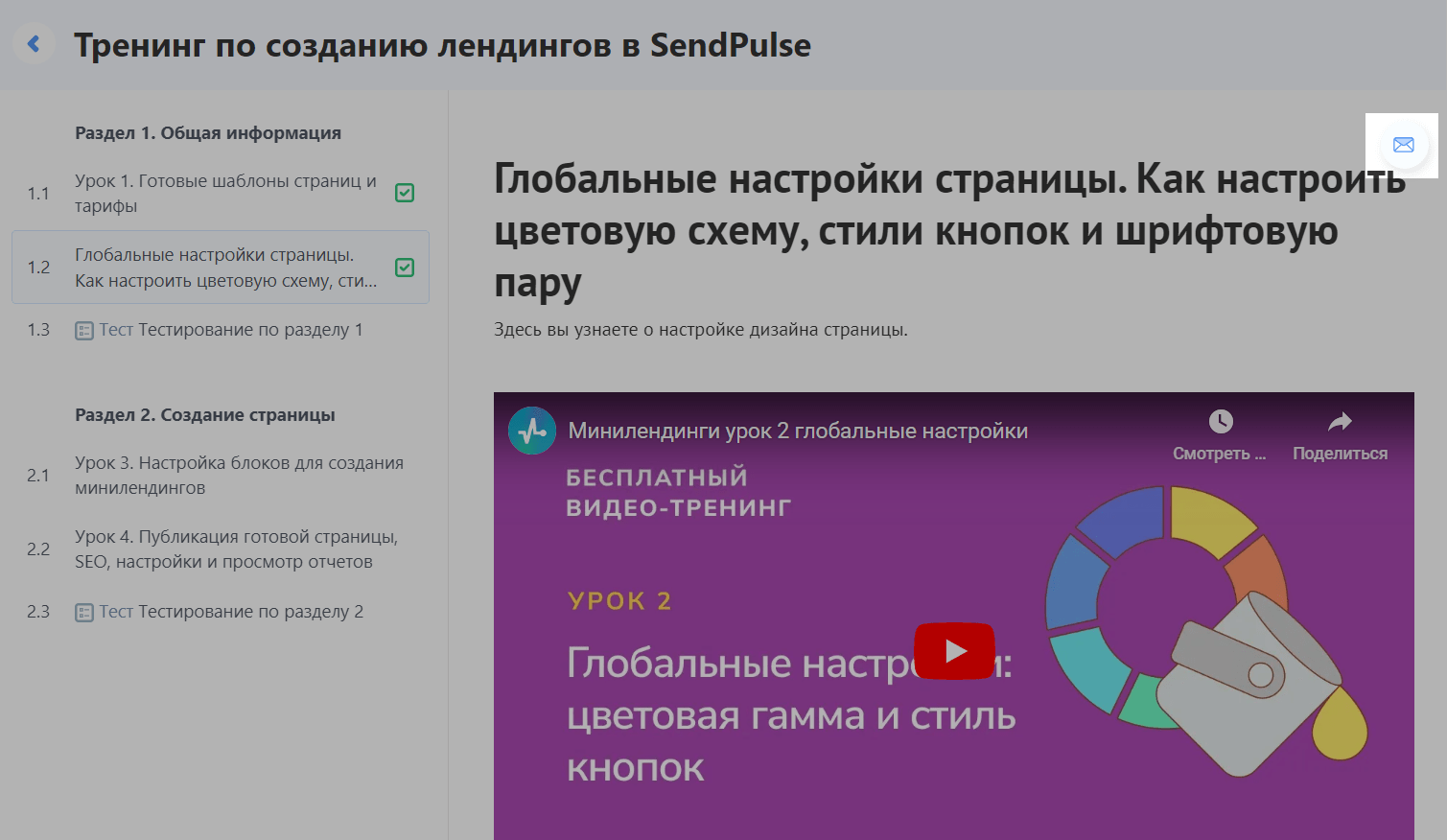Click the lesson number 1.1
The width and height of the screenshot is (1447, 840).
[38, 194]
